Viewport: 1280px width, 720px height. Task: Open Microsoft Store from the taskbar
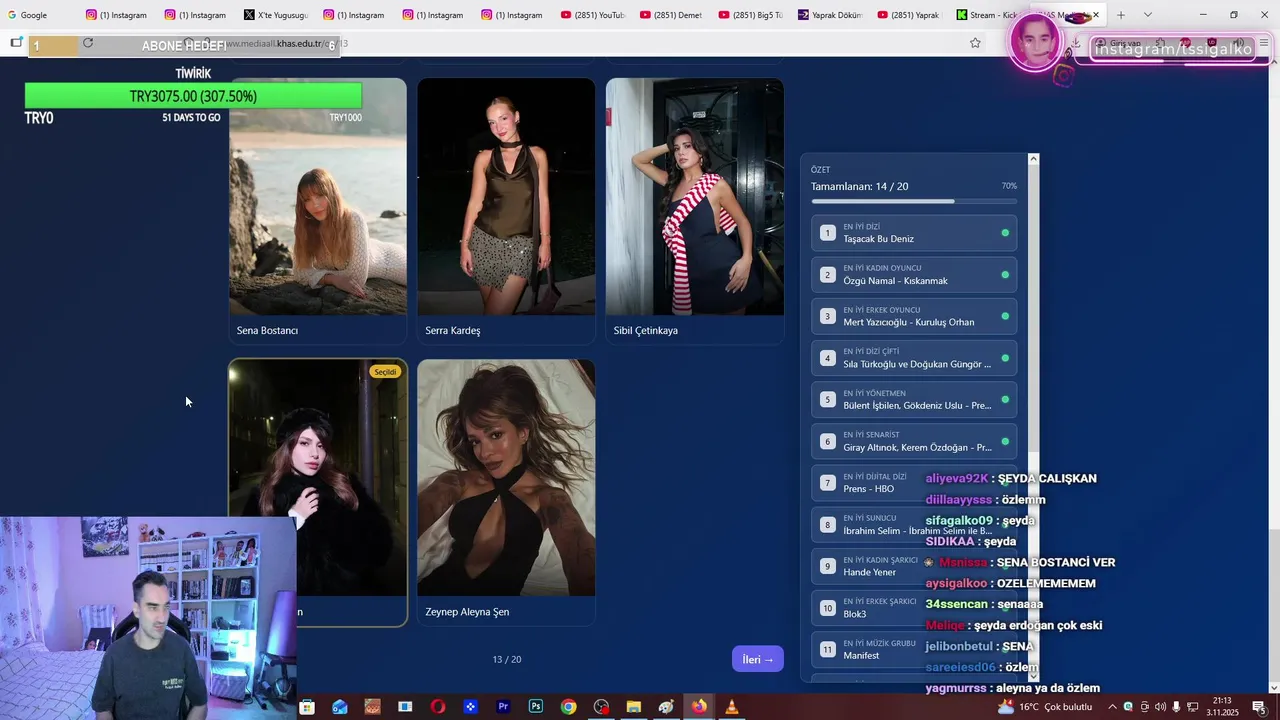pyautogui.click(x=307, y=707)
